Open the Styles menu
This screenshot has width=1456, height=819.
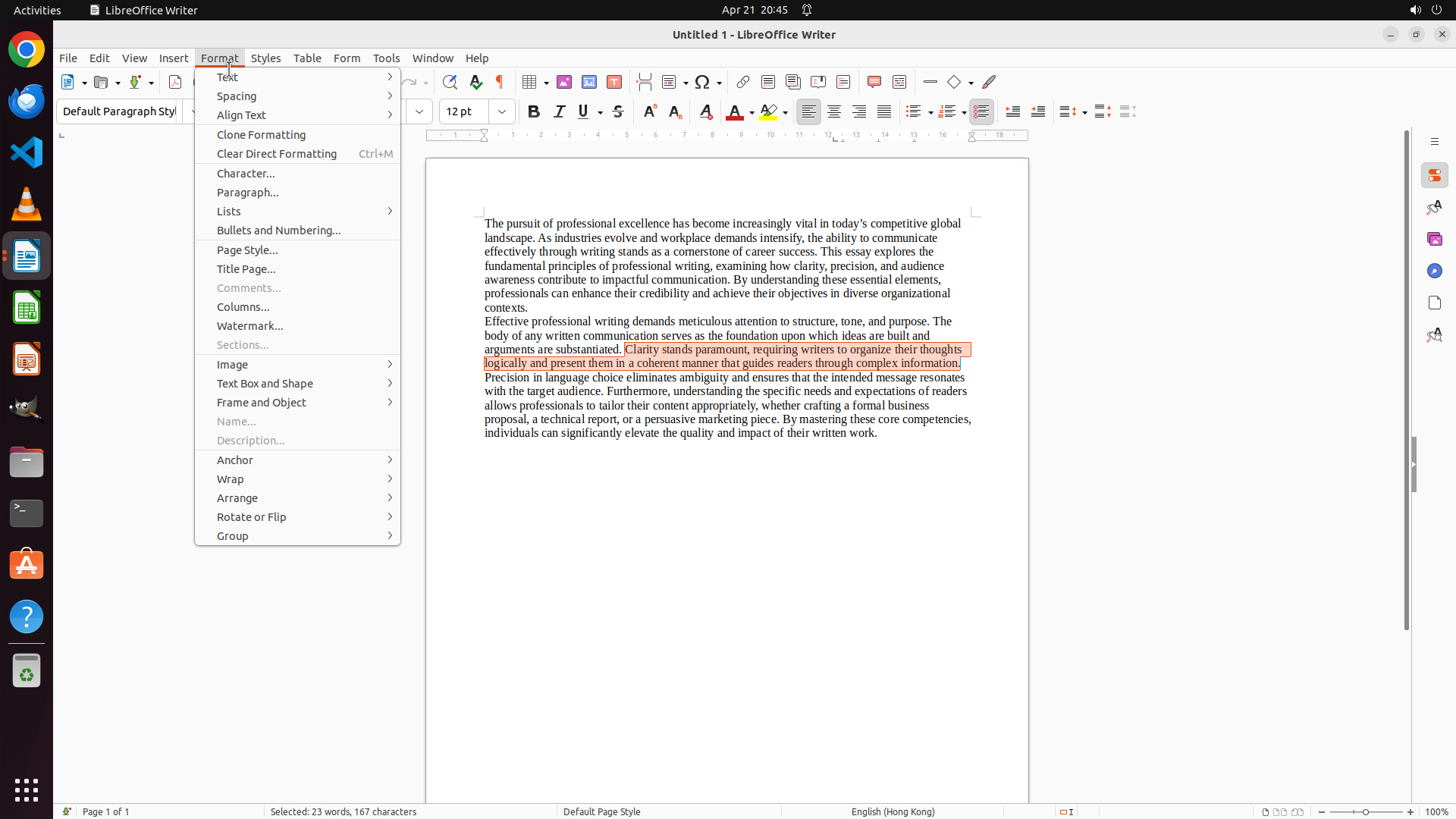(x=265, y=58)
